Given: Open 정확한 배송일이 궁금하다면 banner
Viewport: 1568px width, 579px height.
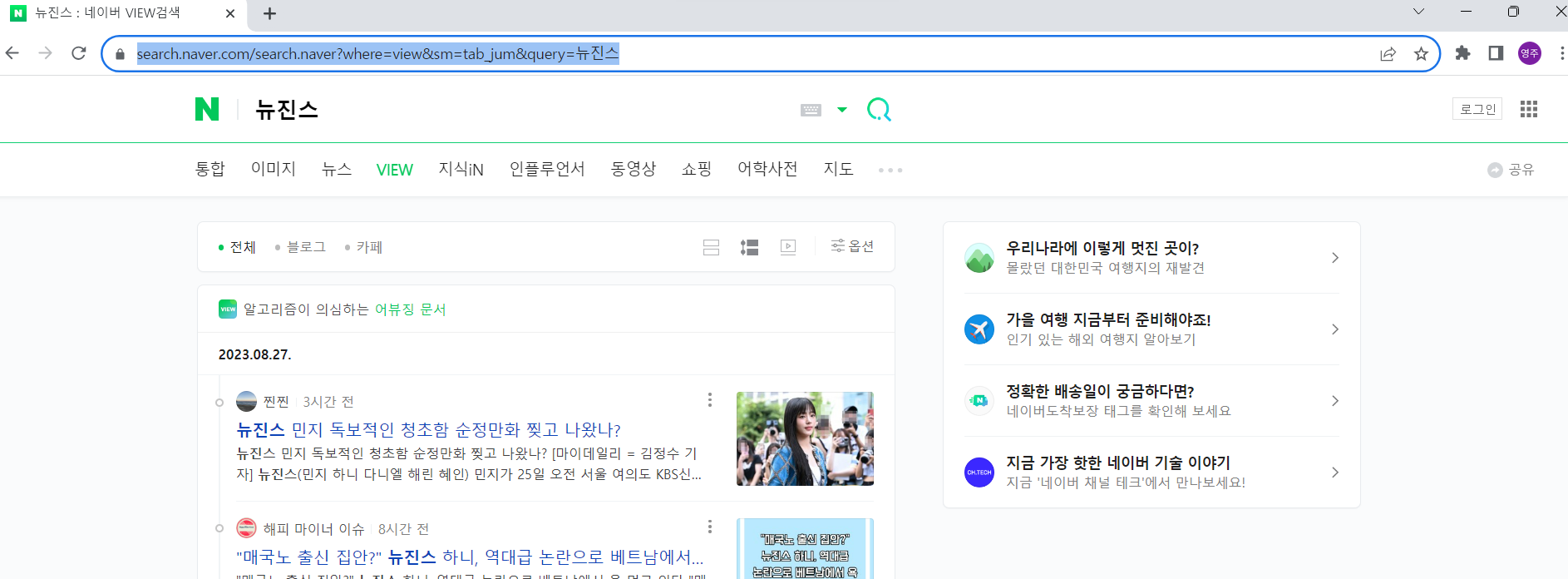Looking at the screenshot, I should click(1151, 401).
